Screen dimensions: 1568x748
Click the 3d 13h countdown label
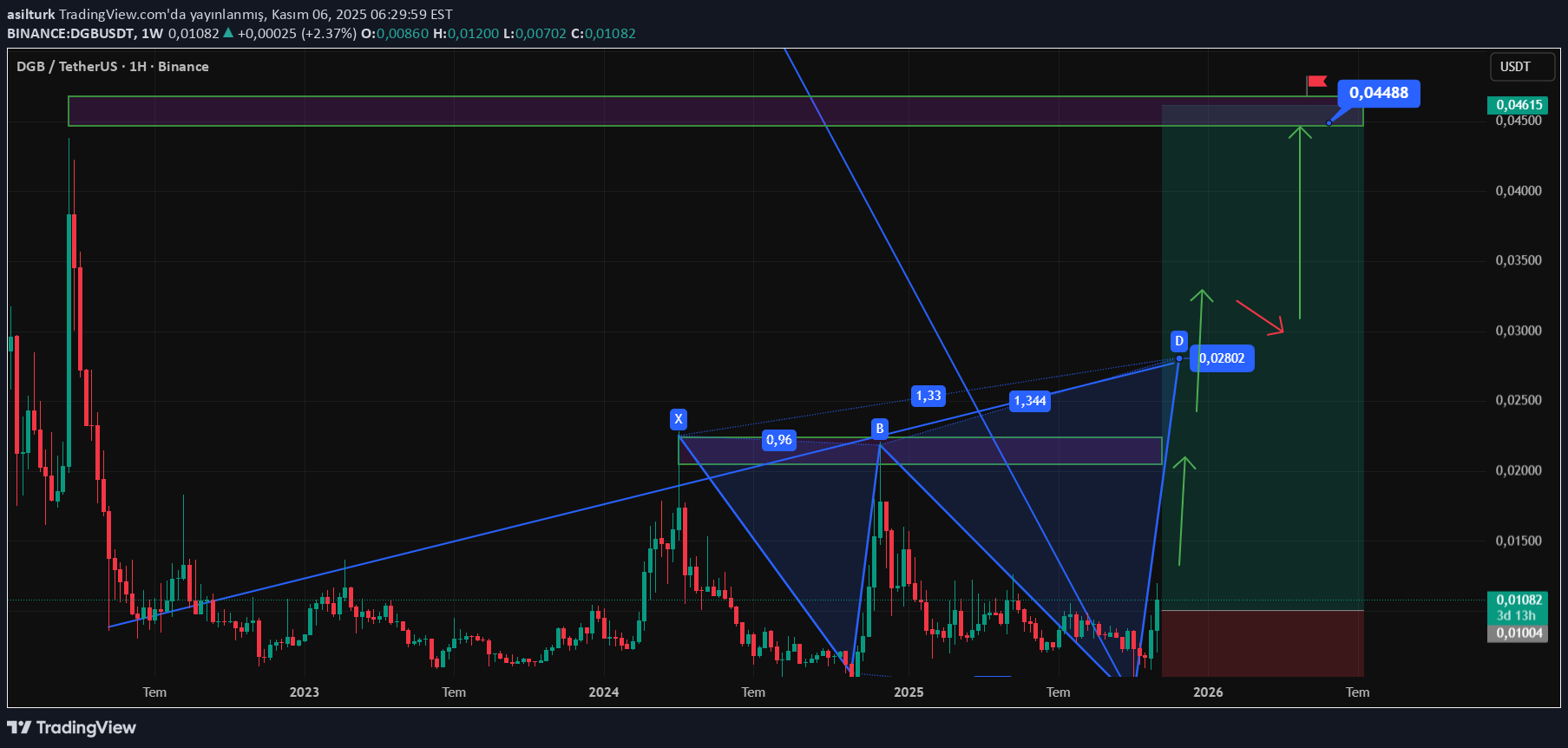pos(1516,616)
